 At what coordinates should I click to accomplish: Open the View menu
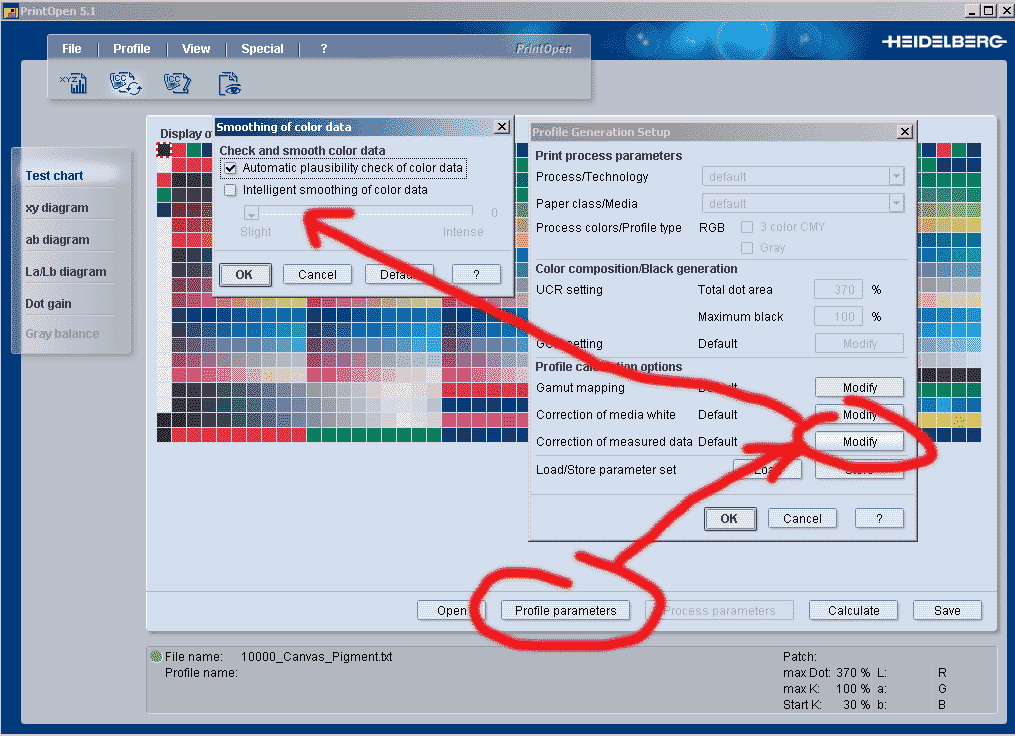[x=195, y=49]
